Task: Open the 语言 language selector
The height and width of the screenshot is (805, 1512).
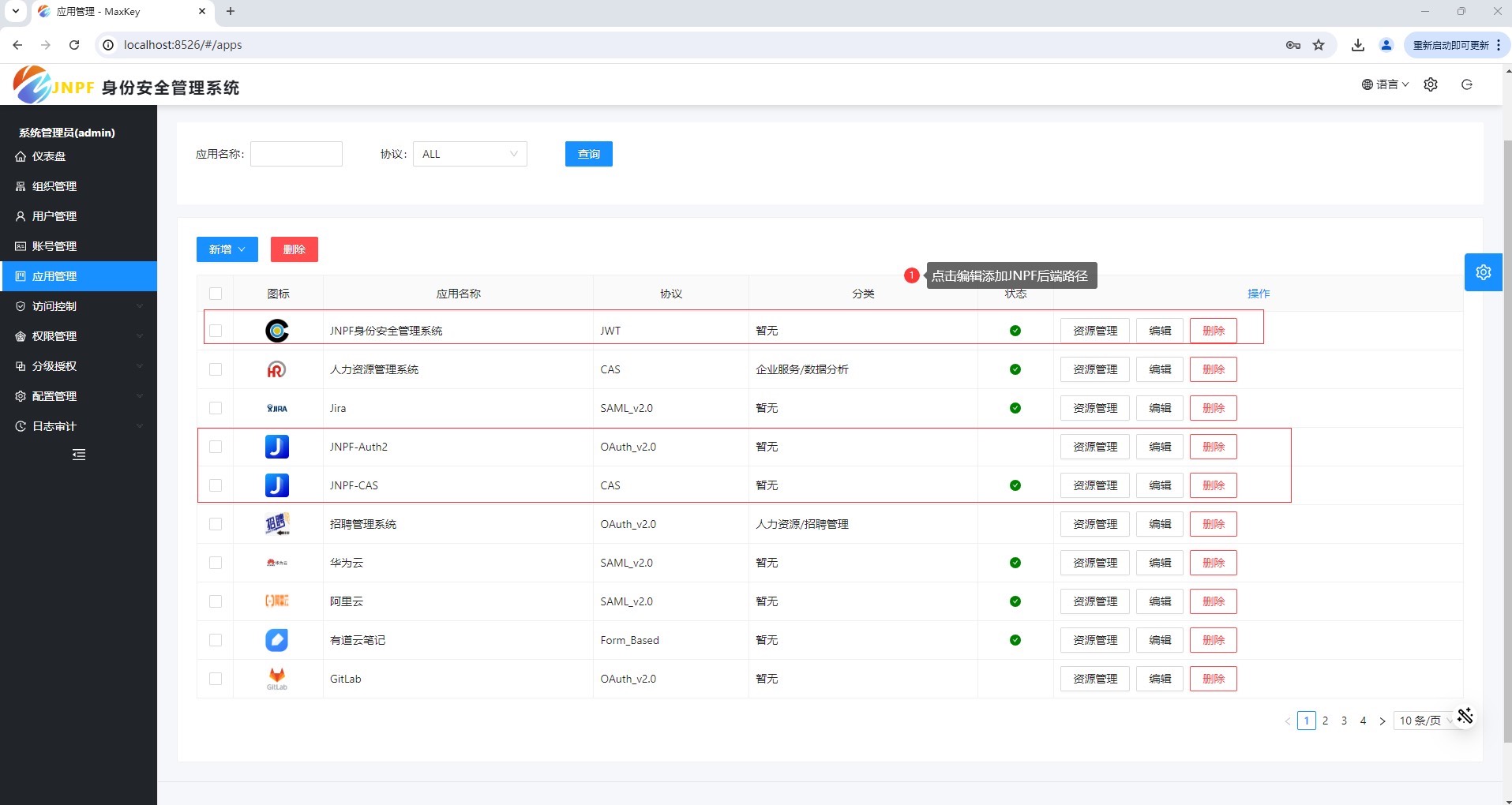Action: click(1385, 84)
